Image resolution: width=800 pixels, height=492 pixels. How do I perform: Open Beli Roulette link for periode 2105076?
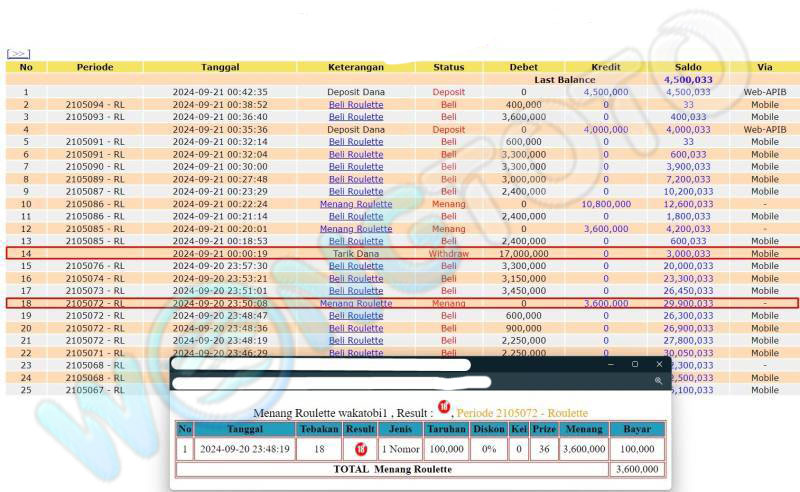pos(356,266)
